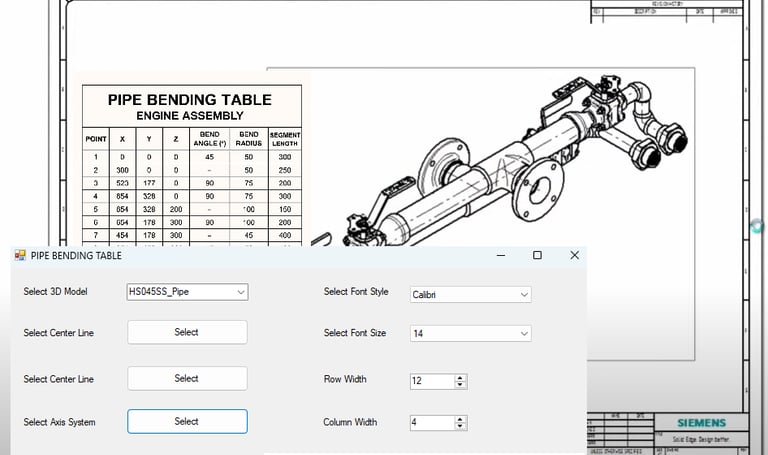Screen dimensions: 768x455
Task: Increase Row Width with up arrow
Action: (460, 378)
